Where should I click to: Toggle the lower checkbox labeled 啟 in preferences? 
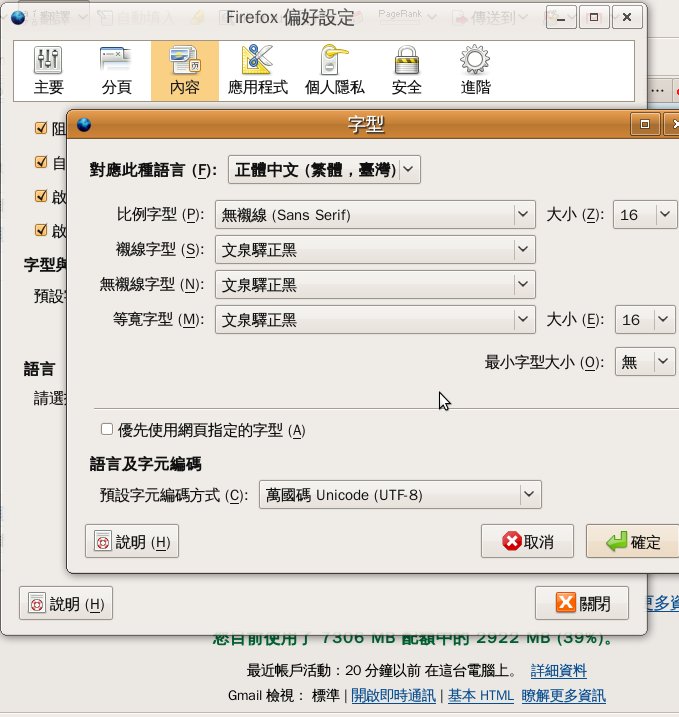coord(41,230)
